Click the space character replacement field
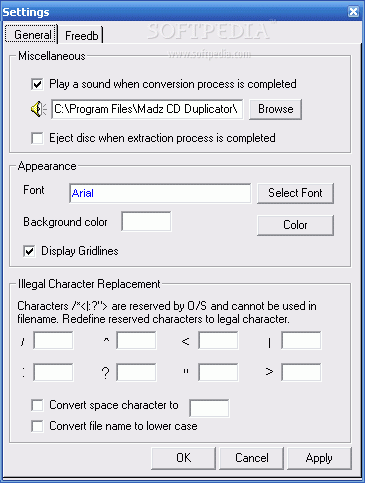 [x=209, y=408]
